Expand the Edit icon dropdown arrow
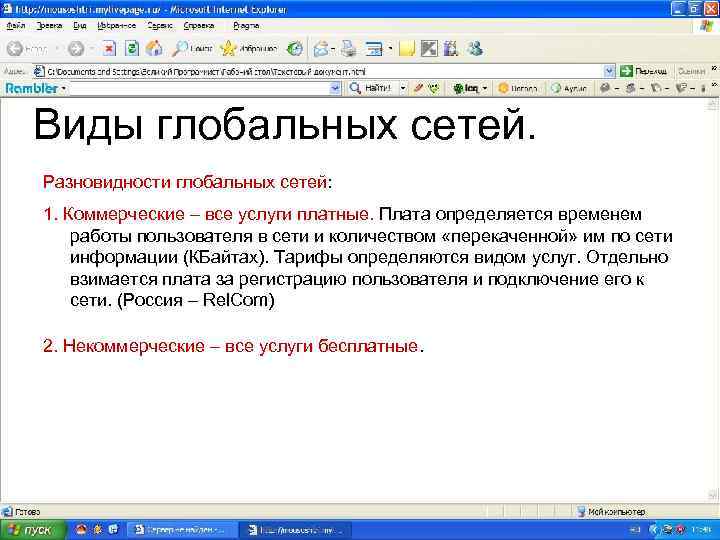Screen dimensions: 720x540 click(390, 48)
